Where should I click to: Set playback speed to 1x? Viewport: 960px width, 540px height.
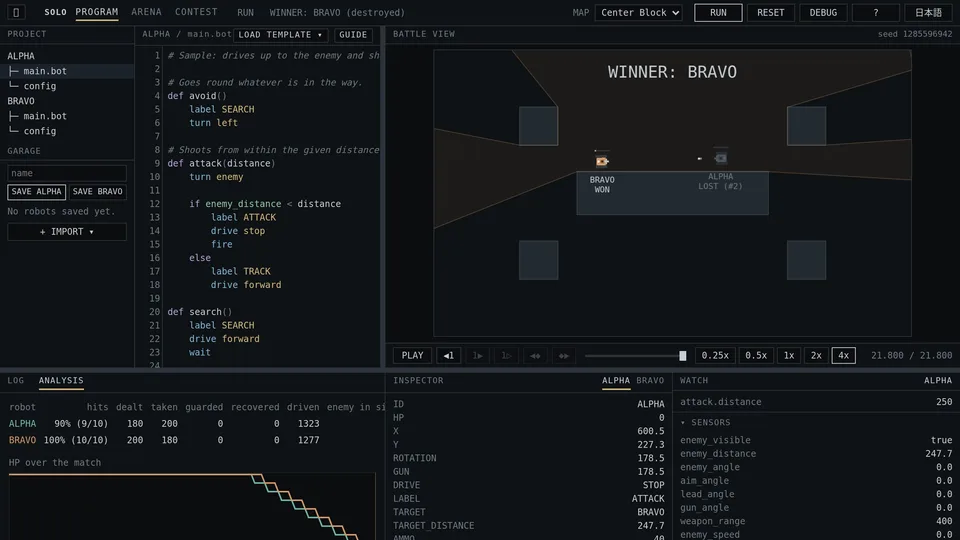(x=789, y=355)
